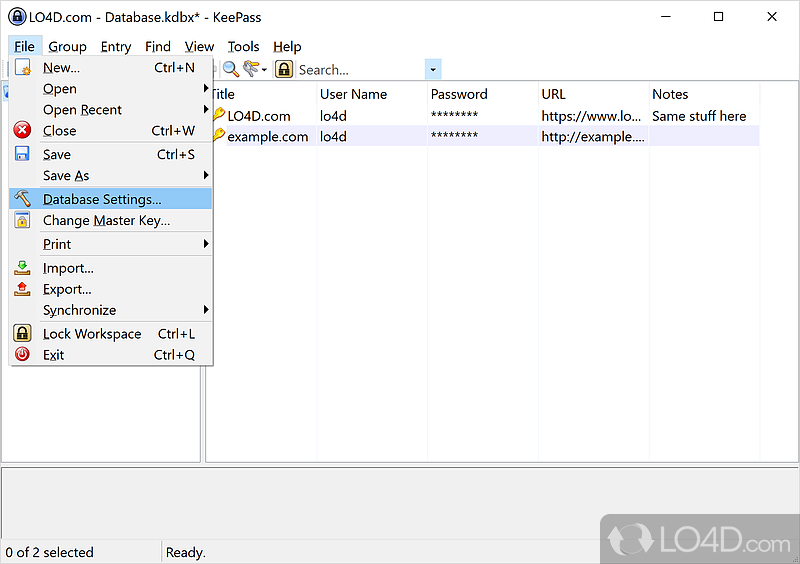Screen dimensions: 800x564
Task: Select the example.com entry row
Action: pyautogui.click(x=268, y=137)
